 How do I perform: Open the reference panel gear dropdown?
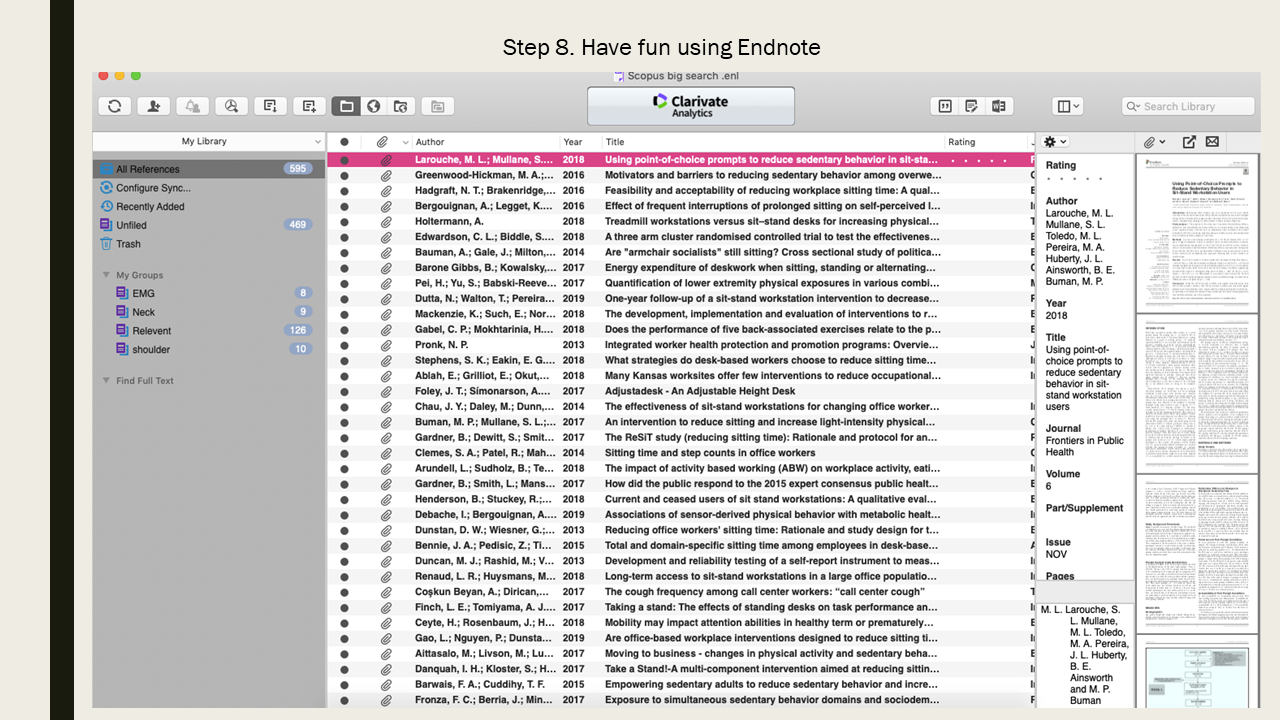pyautogui.click(x=1055, y=142)
